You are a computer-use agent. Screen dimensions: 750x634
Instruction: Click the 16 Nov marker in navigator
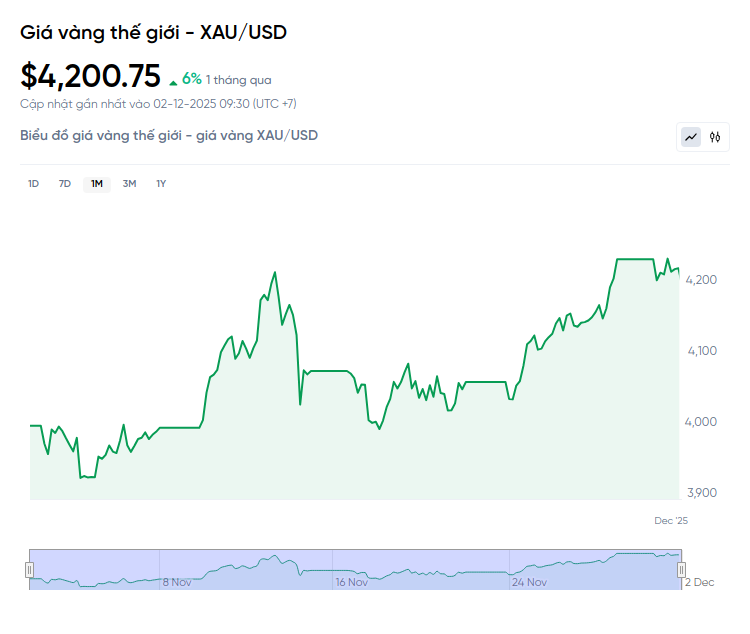pyautogui.click(x=353, y=581)
